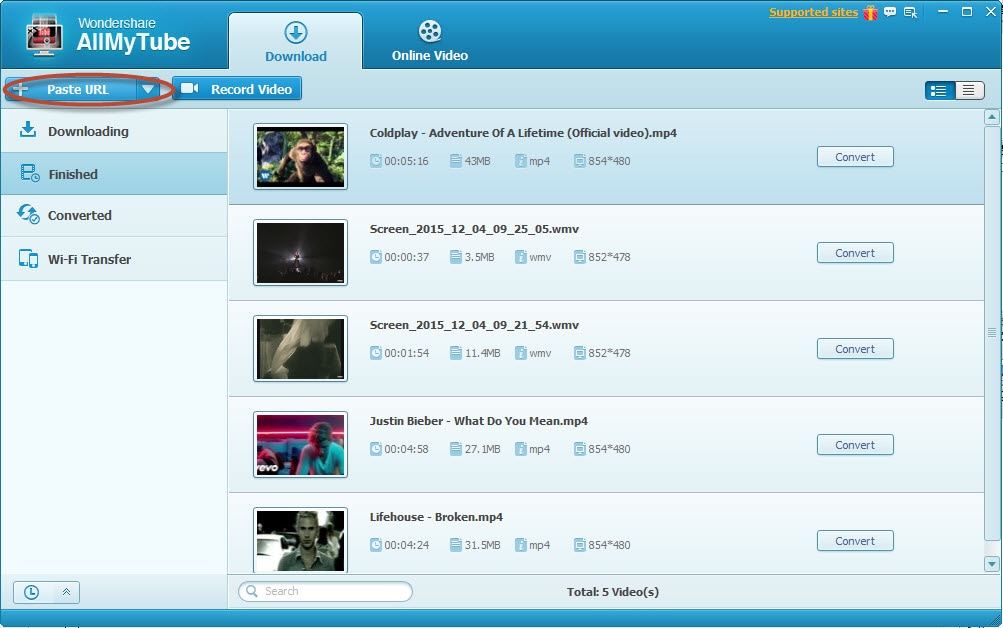Focus the Search input field
This screenshot has width=1003, height=628.
point(326,591)
